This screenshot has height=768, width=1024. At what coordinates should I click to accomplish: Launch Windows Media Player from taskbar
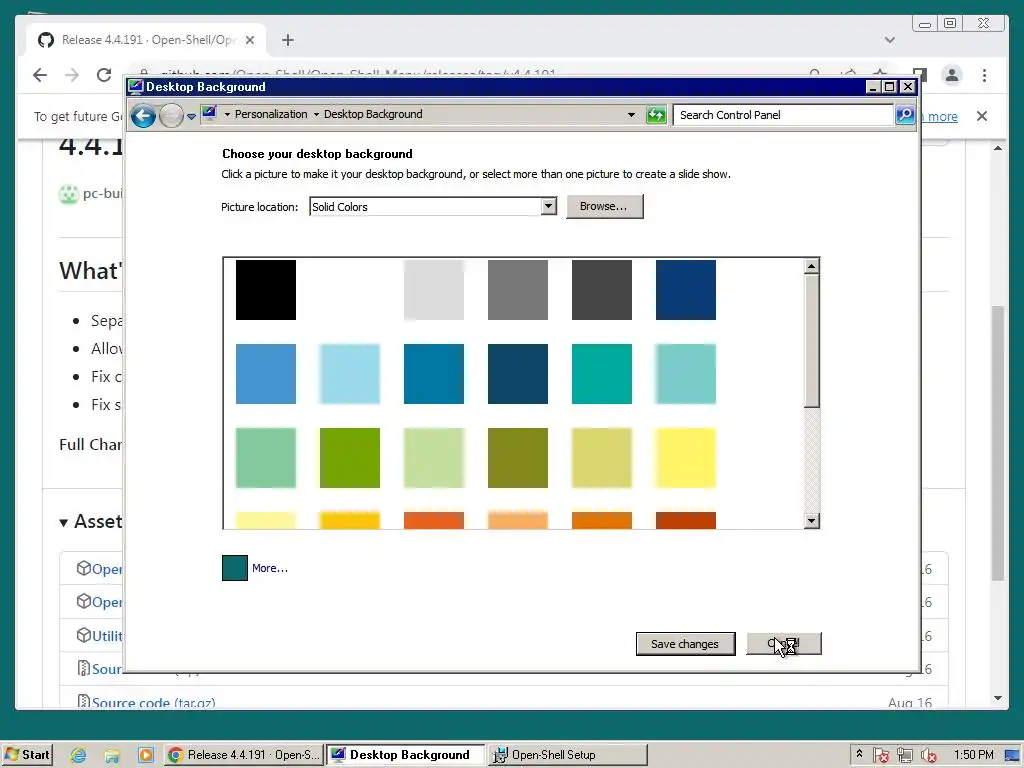146,755
